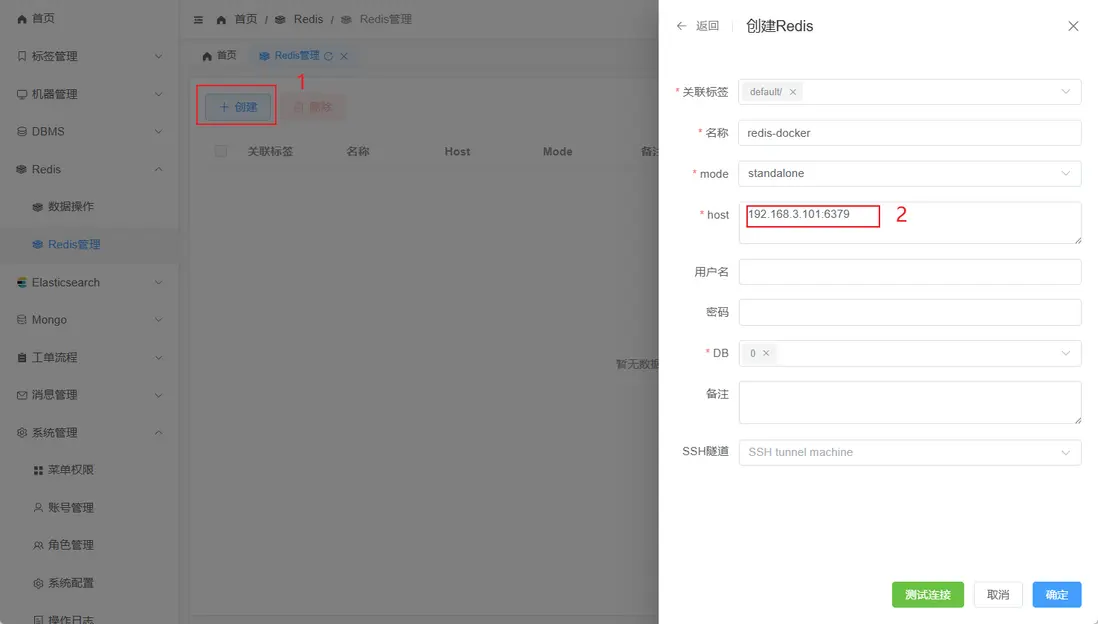Remove DB 0 selection with its X
Image resolution: width=1098 pixels, height=624 pixels.
point(766,353)
